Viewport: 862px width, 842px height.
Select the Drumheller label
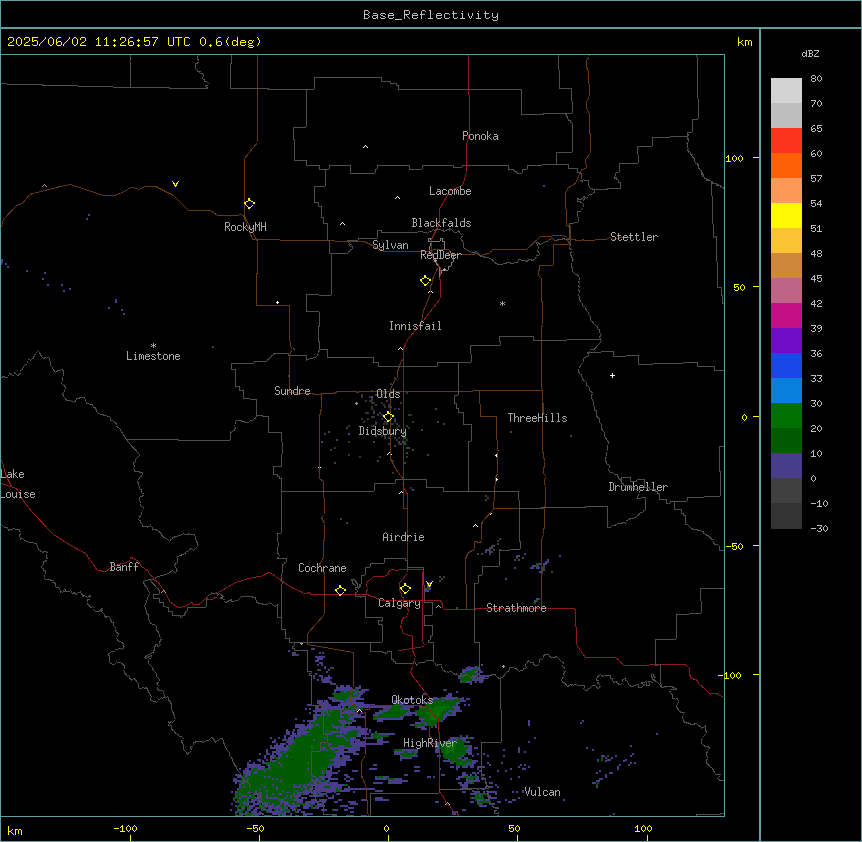click(638, 487)
